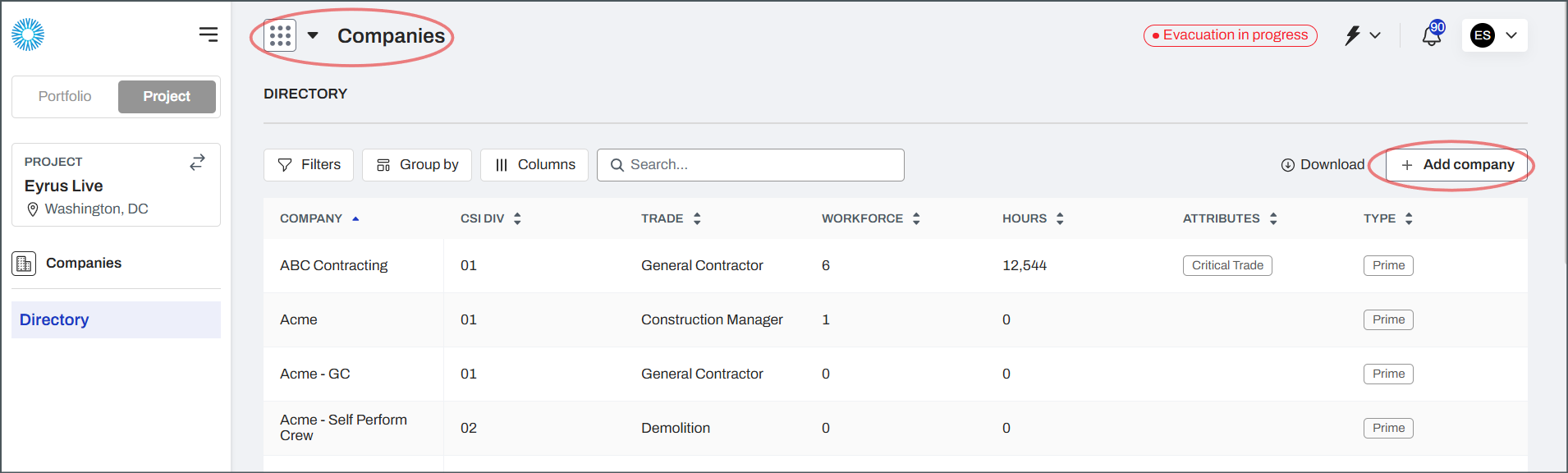Click the switch project arrows icon

click(x=197, y=163)
